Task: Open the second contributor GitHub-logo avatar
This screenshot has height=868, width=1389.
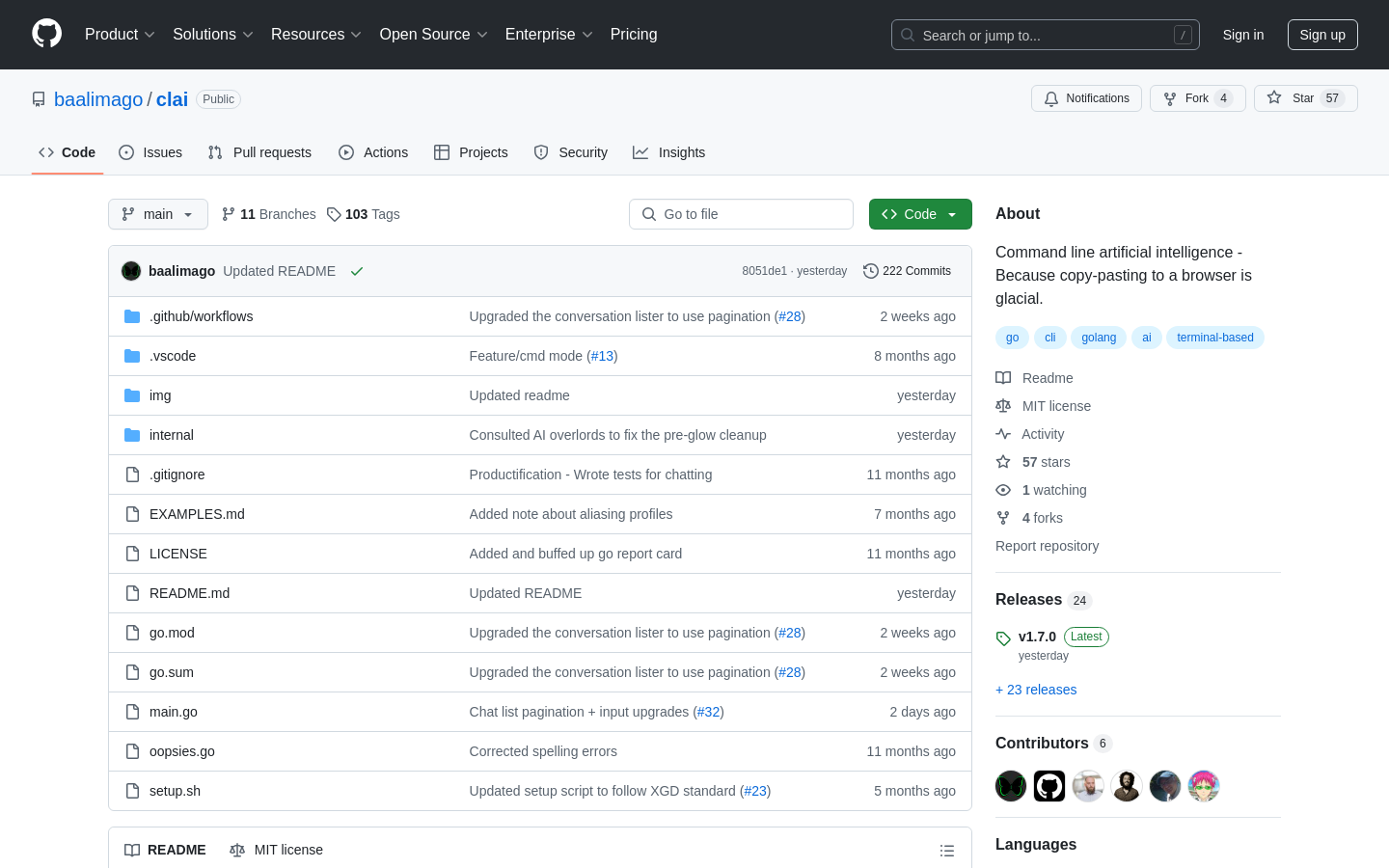Action: 1049,786
